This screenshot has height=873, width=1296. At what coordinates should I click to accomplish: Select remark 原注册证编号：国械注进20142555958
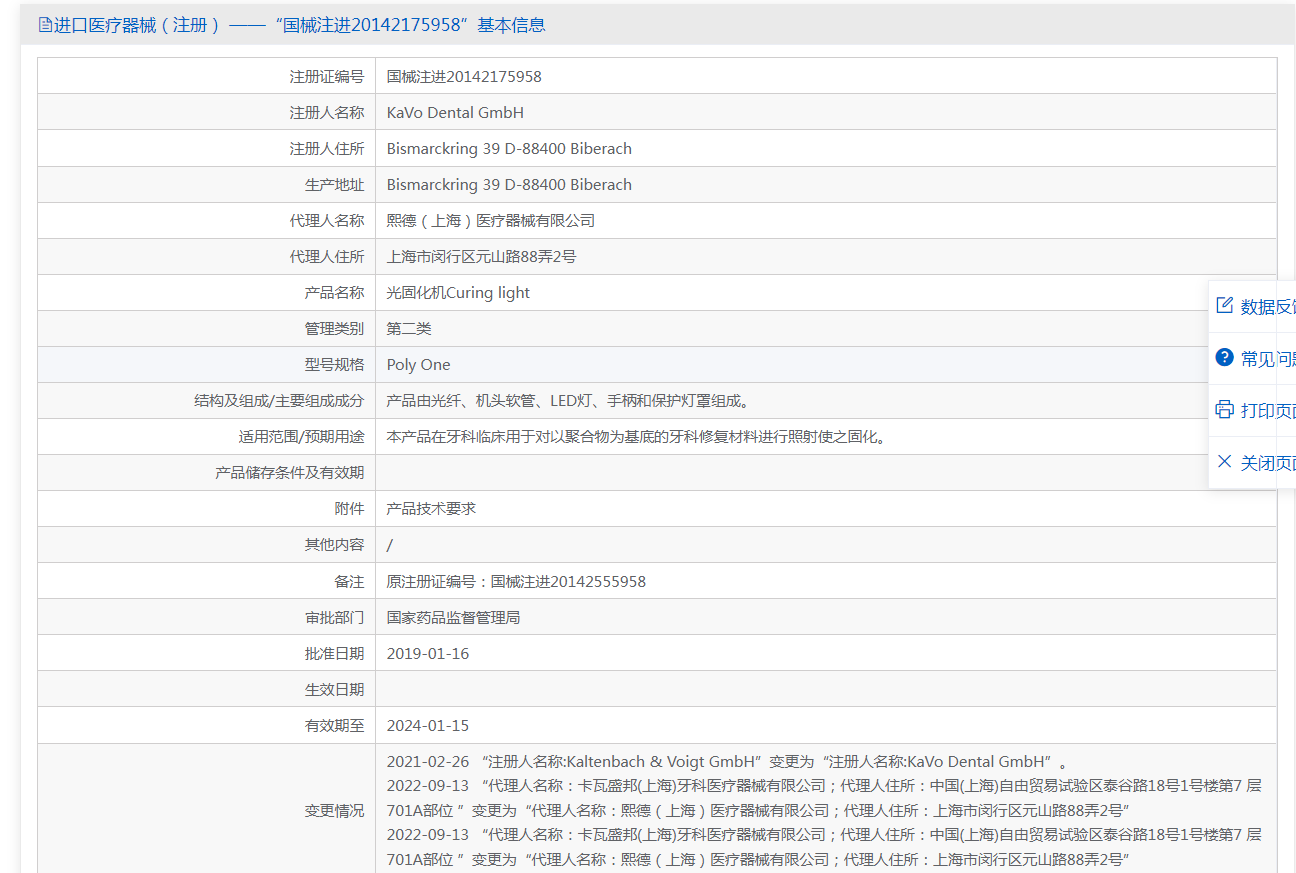pos(516,581)
